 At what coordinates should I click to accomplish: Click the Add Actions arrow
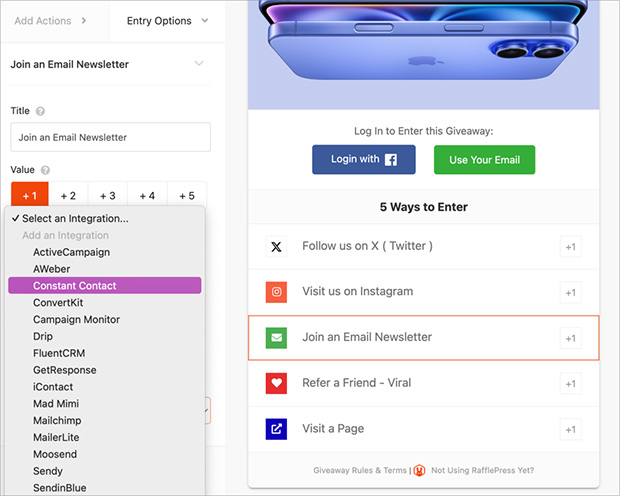pyautogui.click(x=83, y=21)
